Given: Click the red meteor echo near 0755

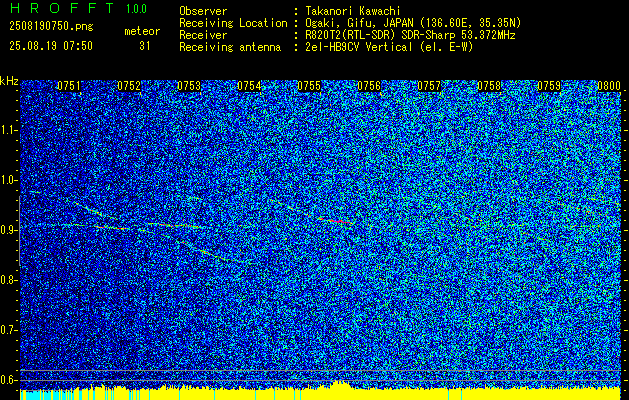Looking at the screenshot, I should tap(335, 221).
